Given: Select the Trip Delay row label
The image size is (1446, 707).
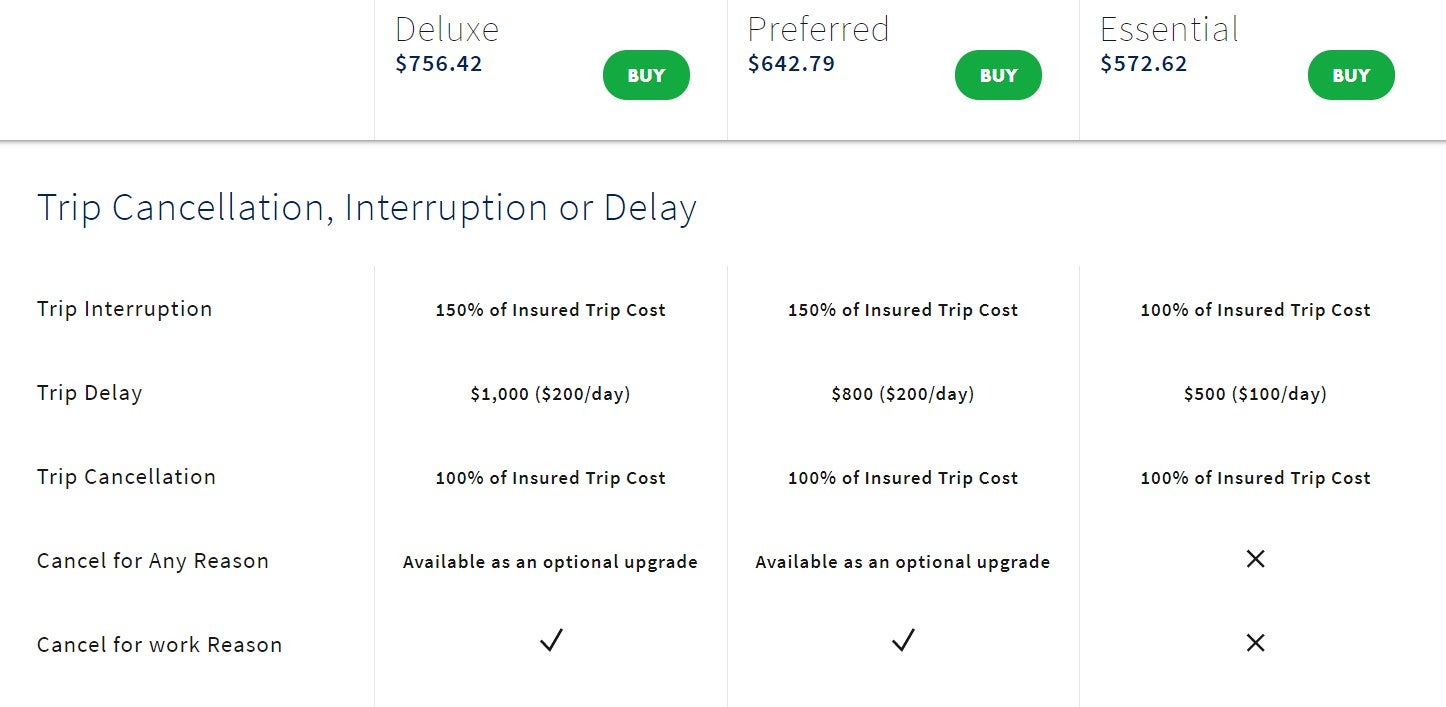Looking at the screenshot, I should click(x=90, y=392).
